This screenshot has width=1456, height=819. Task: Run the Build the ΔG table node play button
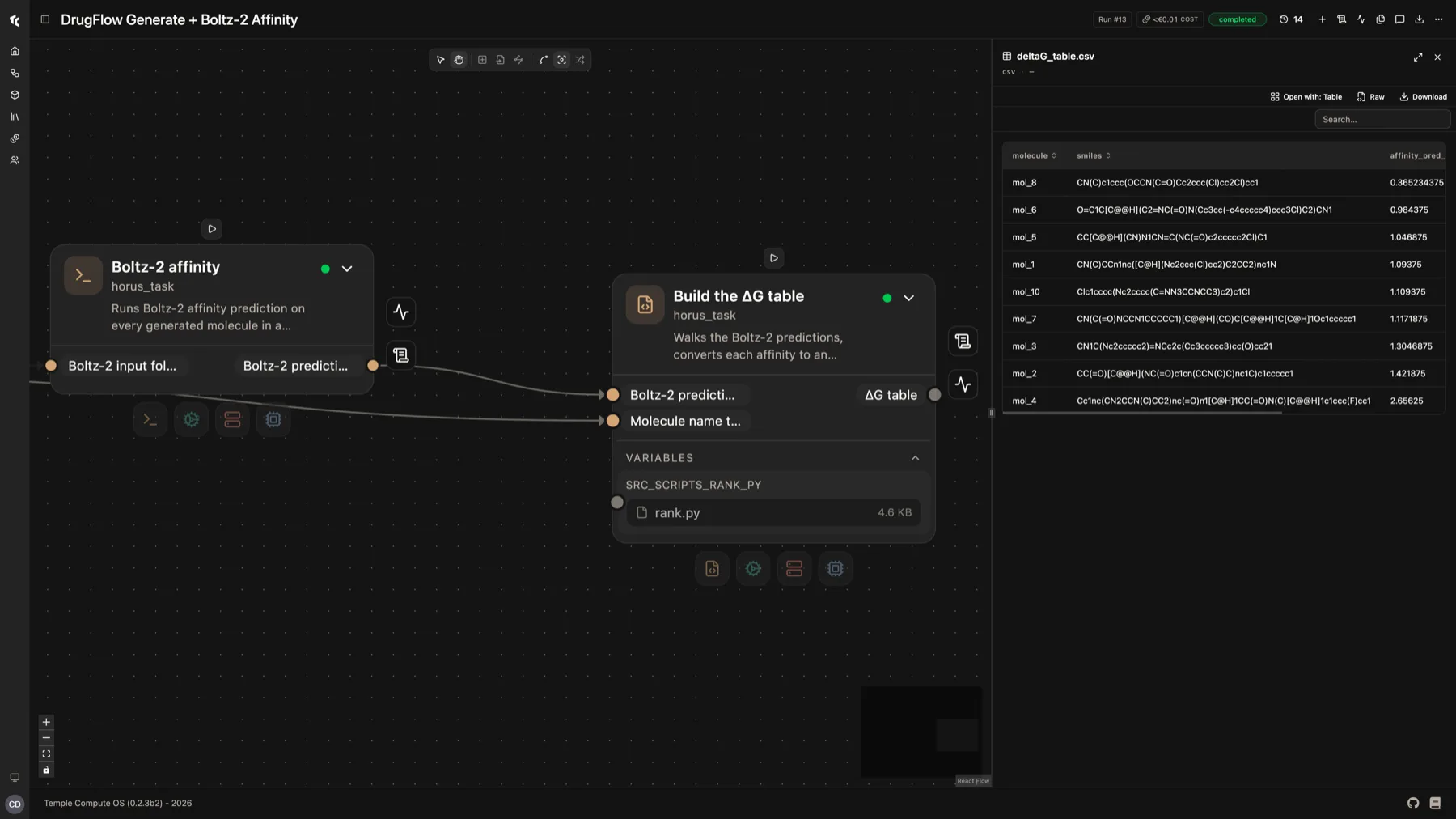[774, 258]
